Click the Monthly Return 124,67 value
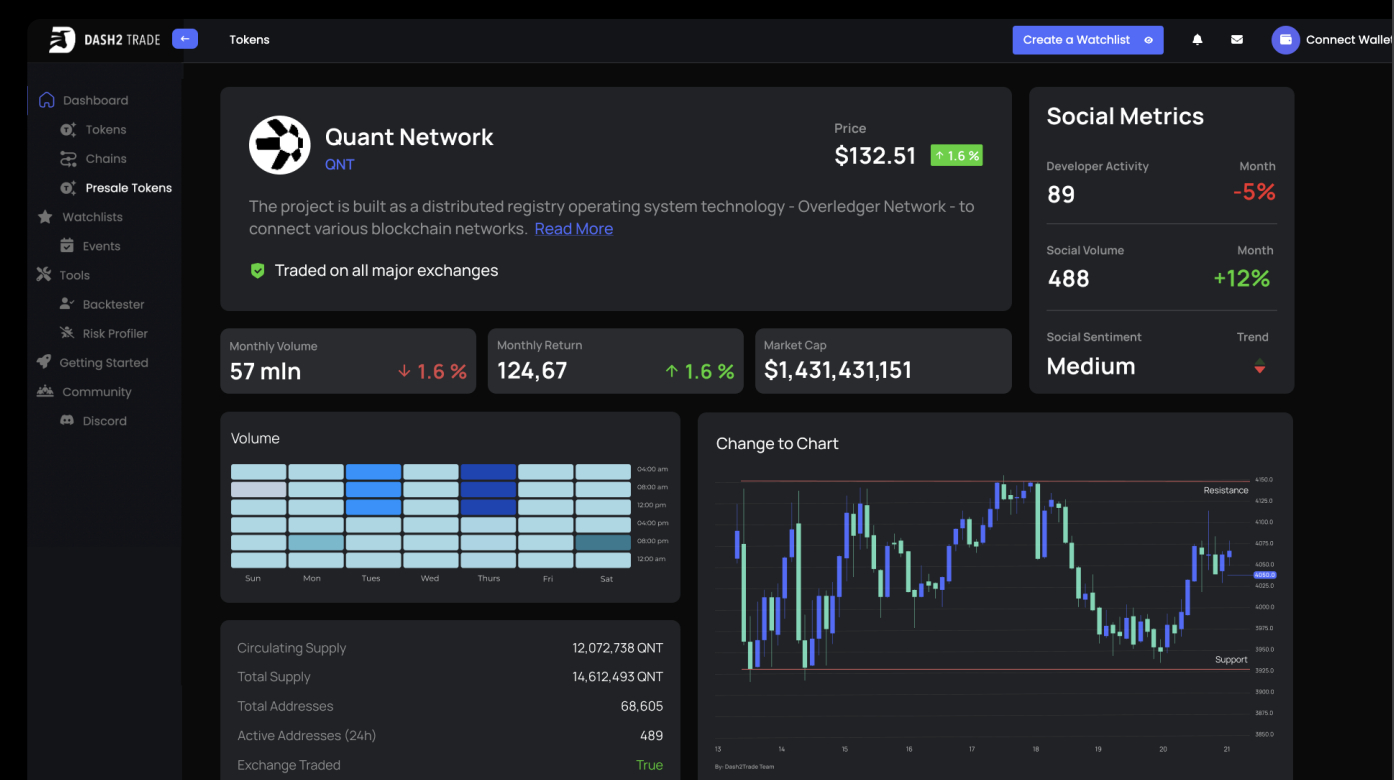Viewport: 1394px width, 780px height. [532, 372]
